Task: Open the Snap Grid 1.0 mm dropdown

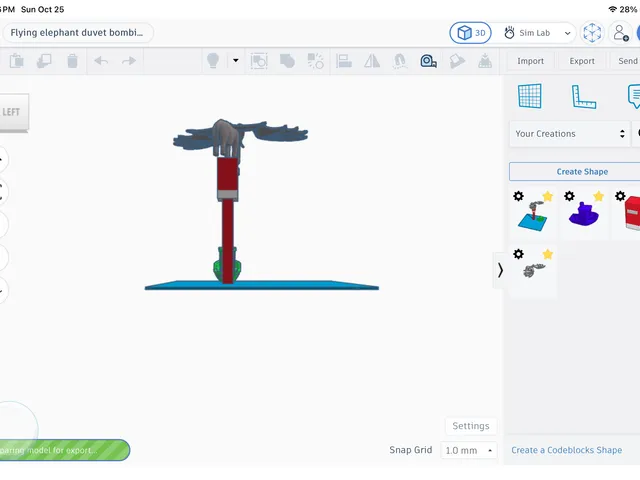Action: 469,450
